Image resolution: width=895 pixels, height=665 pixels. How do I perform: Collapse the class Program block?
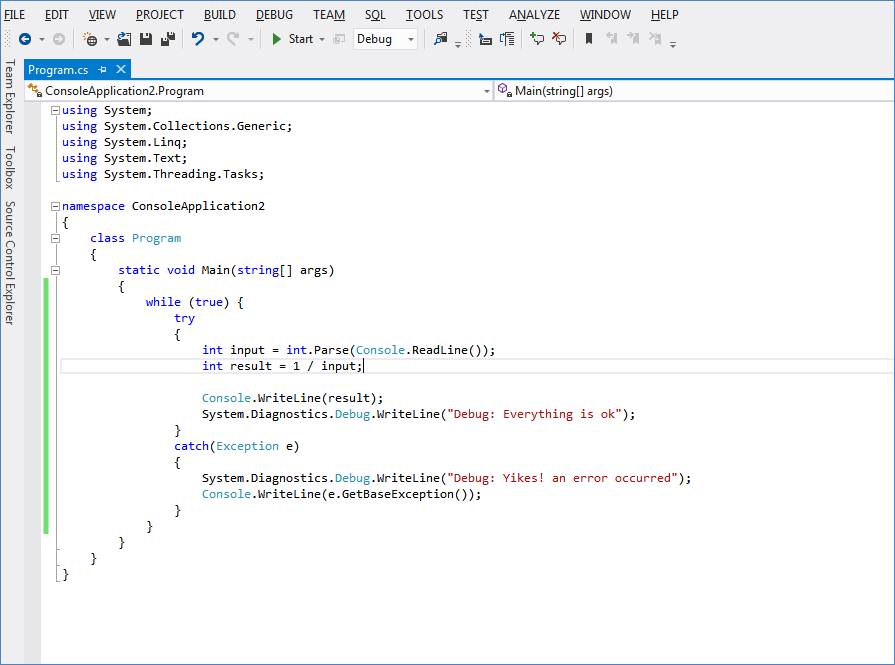click(x=55, y=239)
